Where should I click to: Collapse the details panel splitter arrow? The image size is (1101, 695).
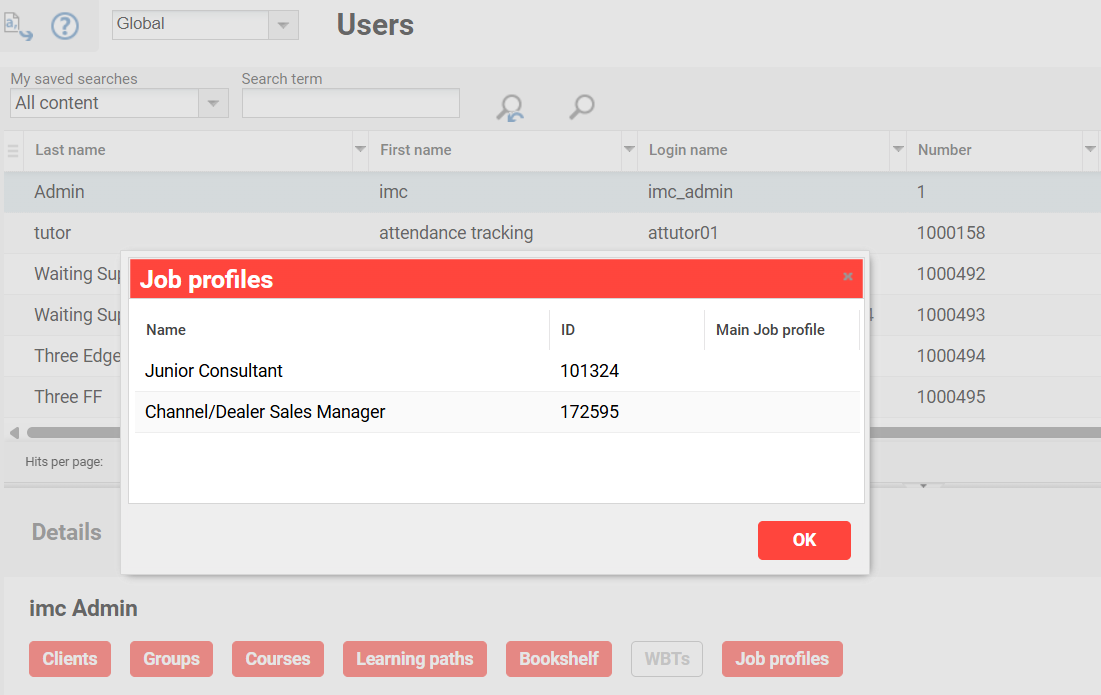coord(923,485)
